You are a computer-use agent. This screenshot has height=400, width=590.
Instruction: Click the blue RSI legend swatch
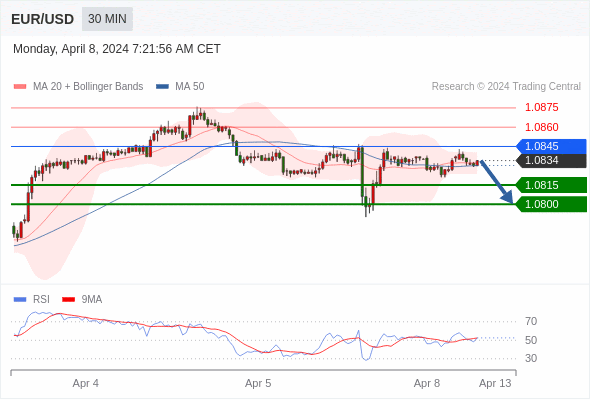pyautogui.click(x=20, y=300)
